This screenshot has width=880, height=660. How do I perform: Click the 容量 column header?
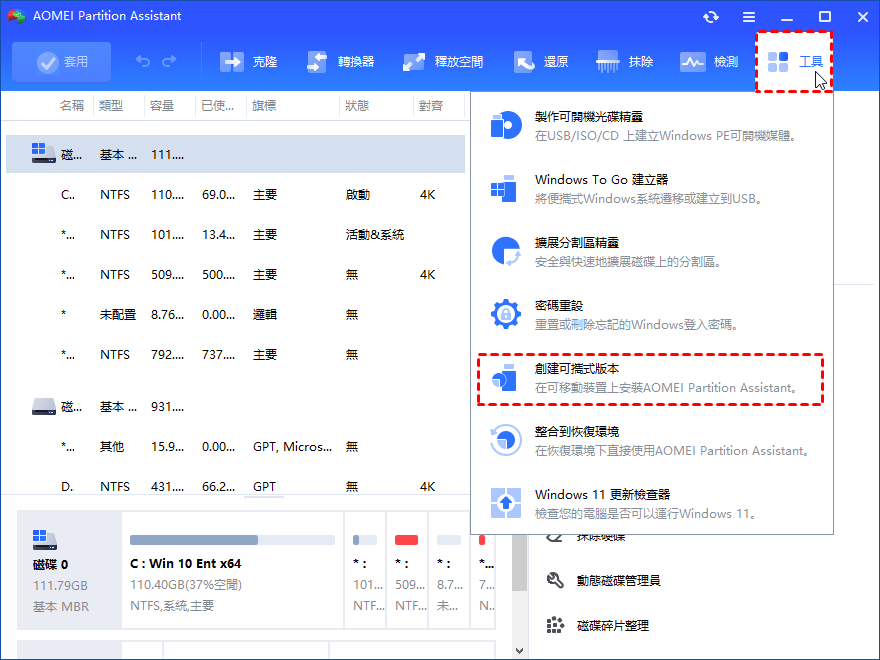click(162, 106)
